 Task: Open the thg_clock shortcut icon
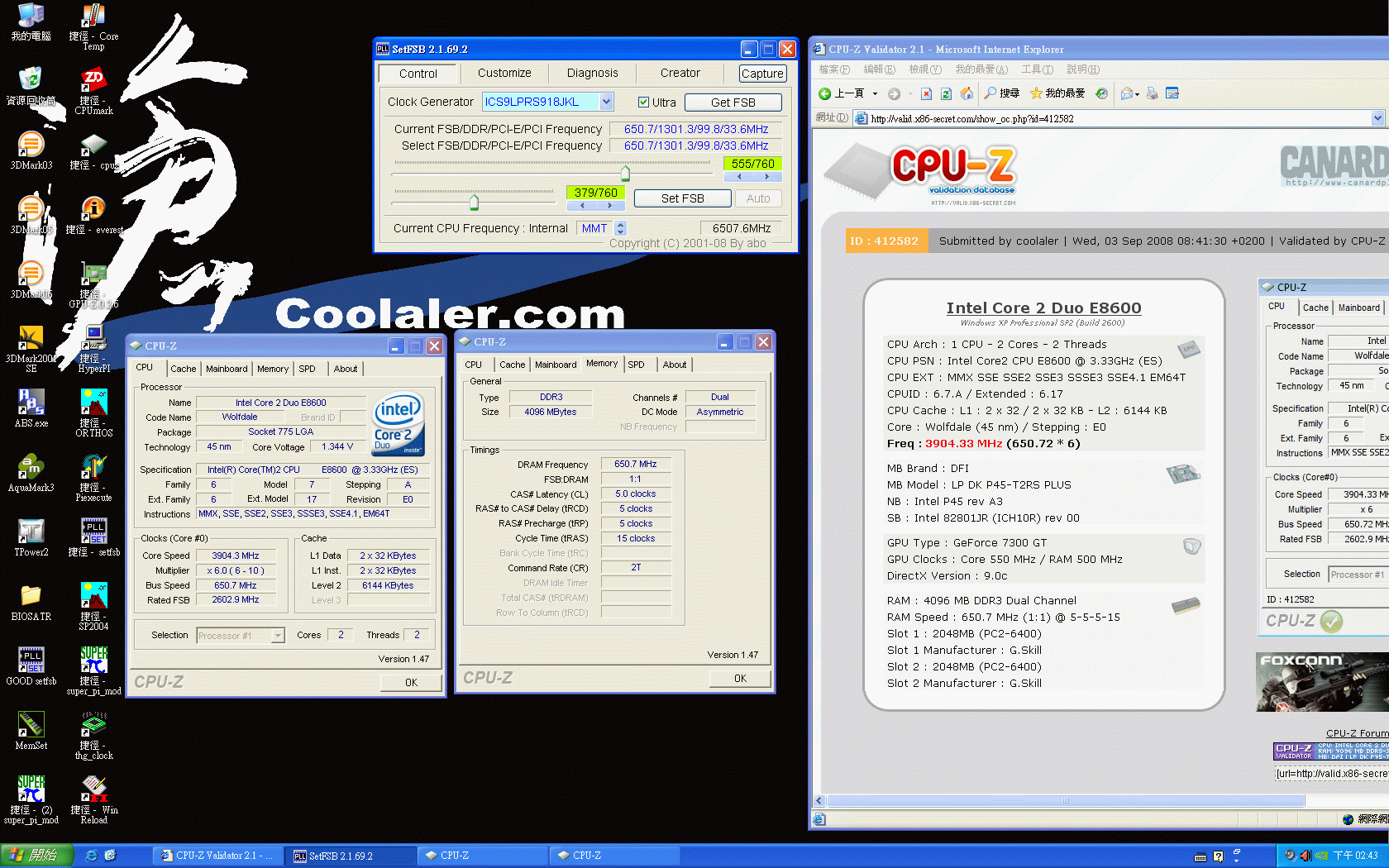(x=93, y=735)
